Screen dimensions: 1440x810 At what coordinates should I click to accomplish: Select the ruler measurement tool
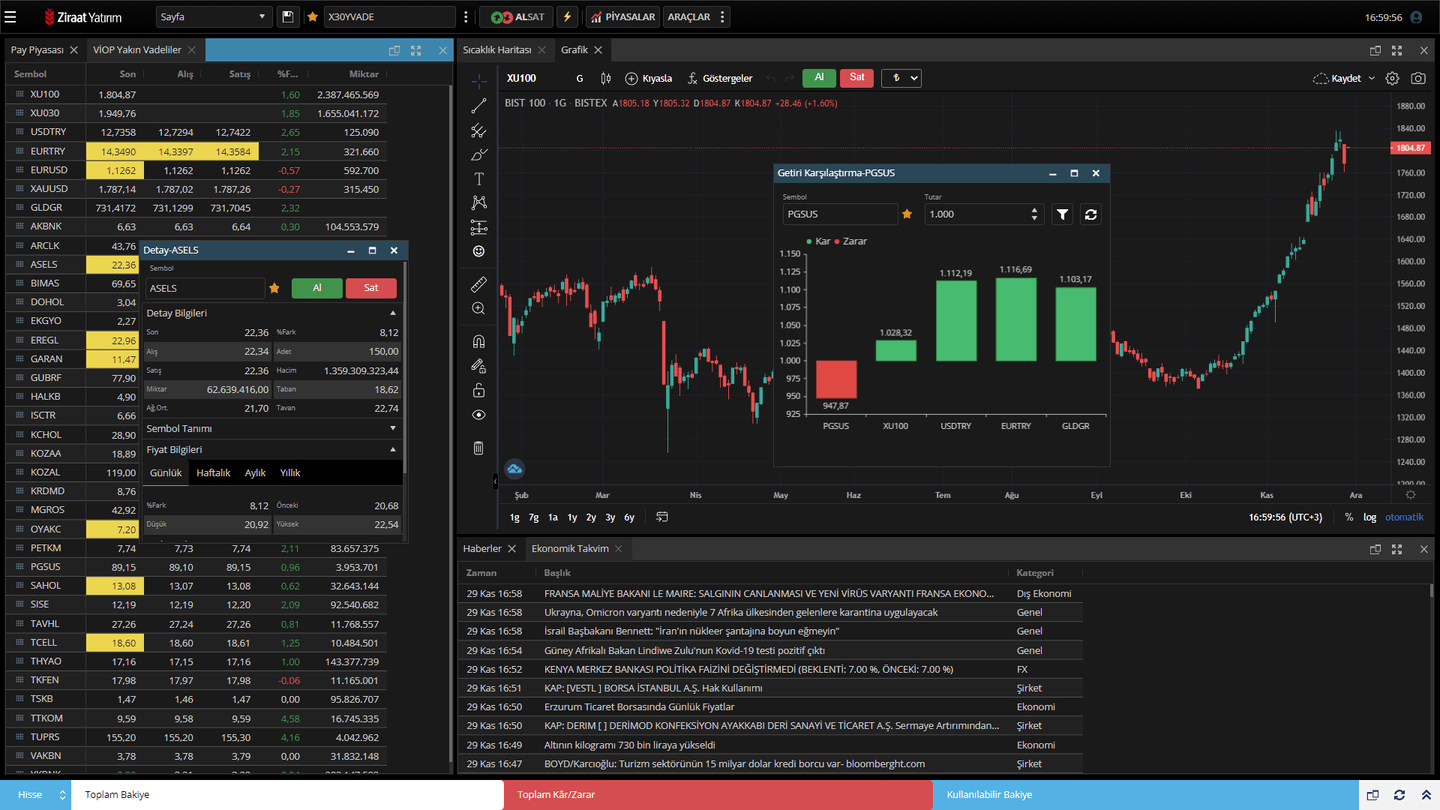(x=478, y=284)
